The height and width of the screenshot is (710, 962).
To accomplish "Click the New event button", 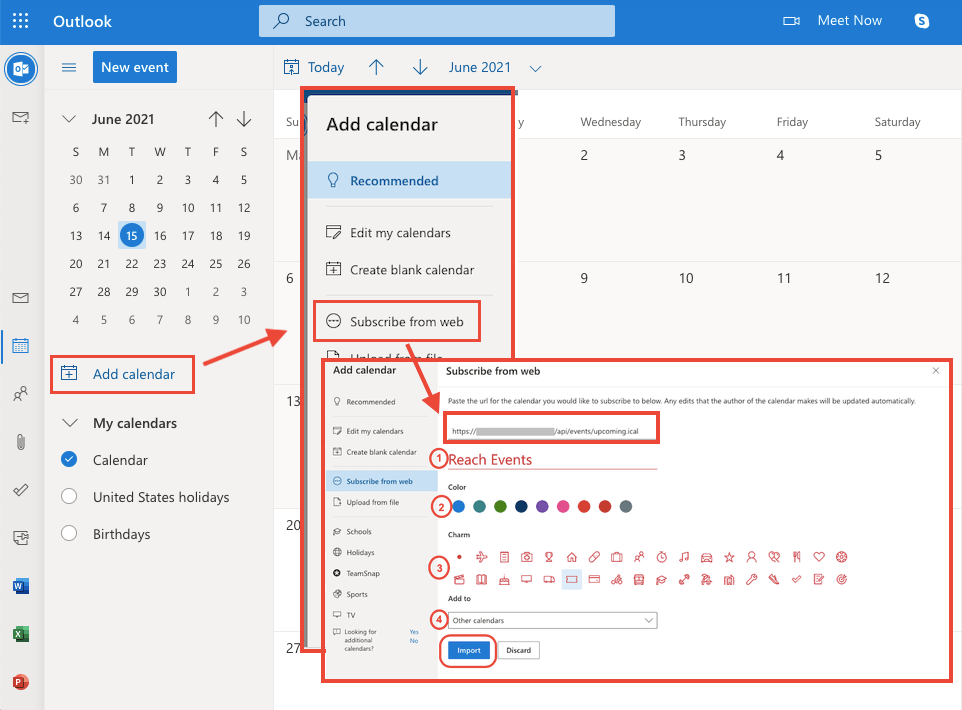I will (x=135, y=67).
